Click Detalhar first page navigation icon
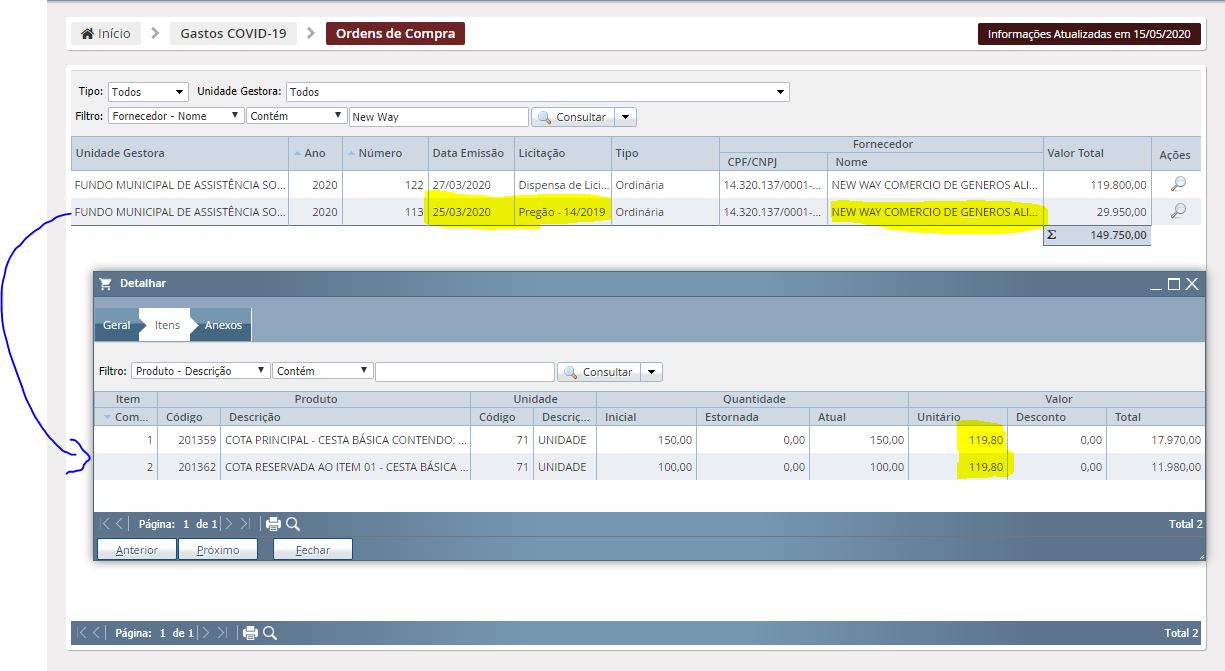Image resolution: width=1225 pixels, height=671 pixels. 106,524
